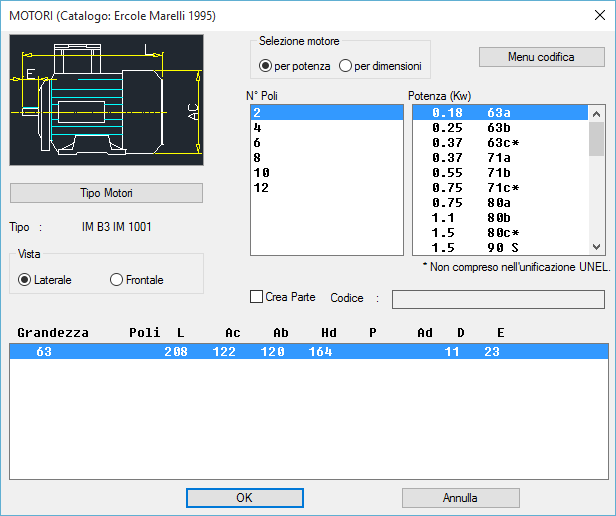
Task: Select power row 0.75 71c*
Action: coord(500,187)
